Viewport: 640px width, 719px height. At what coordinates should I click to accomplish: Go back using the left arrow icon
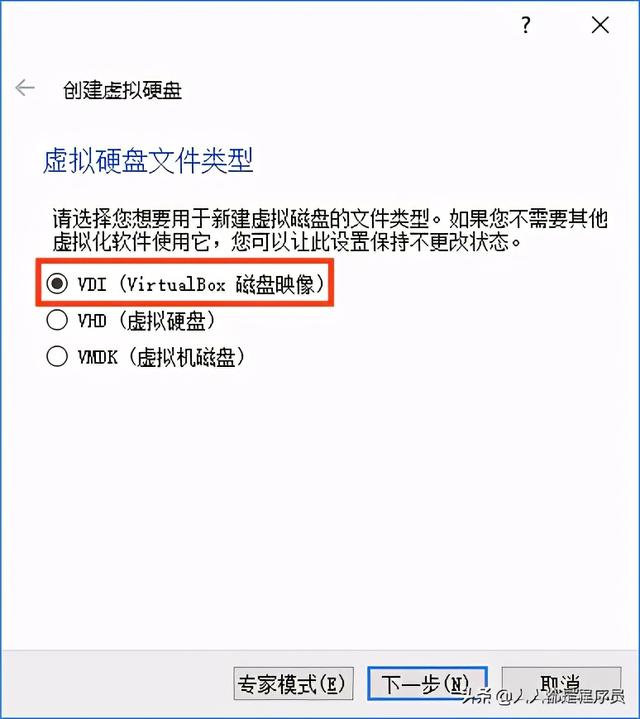tap(25, 87)
